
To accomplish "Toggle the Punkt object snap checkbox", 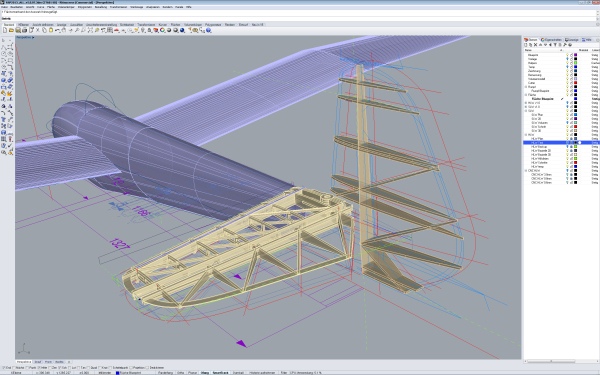I will click(x=27, y=367).
